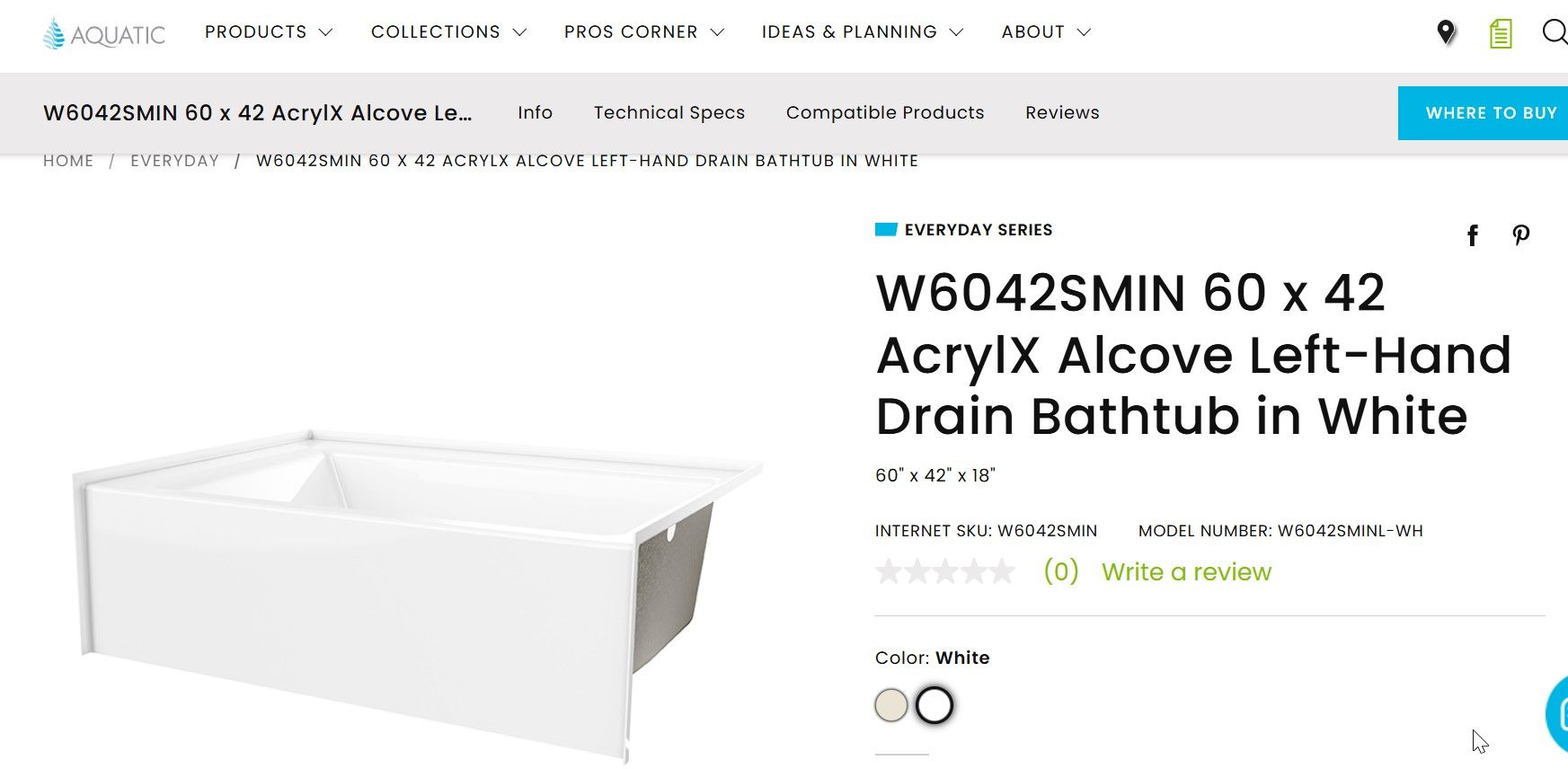Go to Everyday breadcrumb link

(x=174, y=161)
